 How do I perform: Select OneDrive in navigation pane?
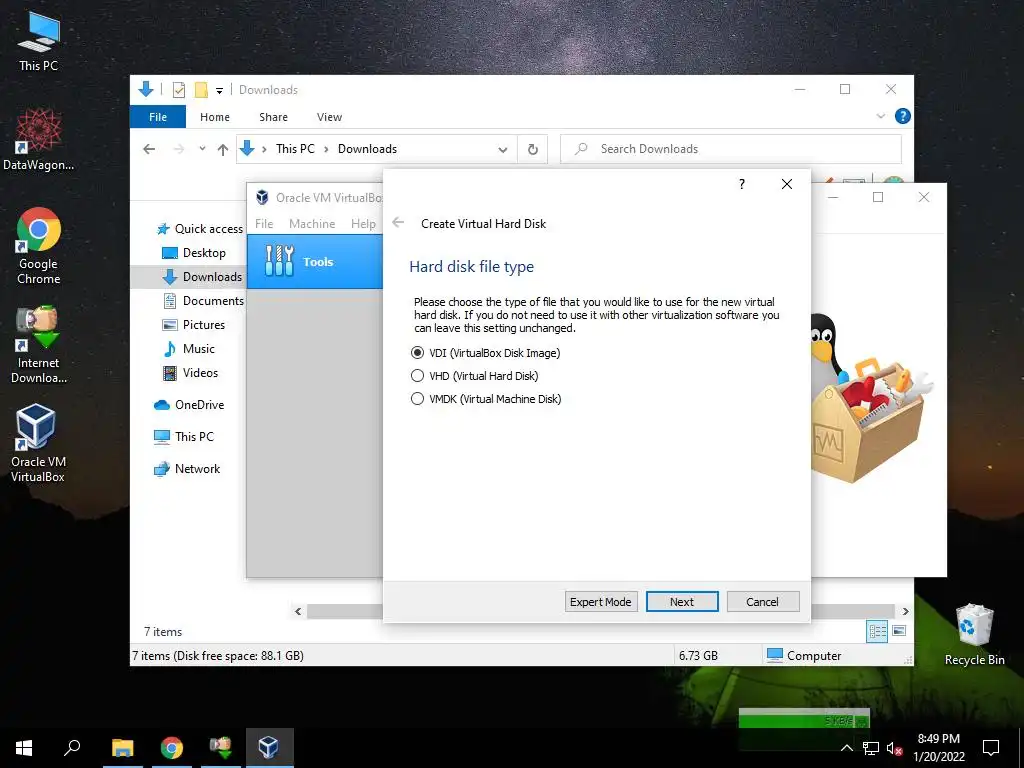[189, 405]
